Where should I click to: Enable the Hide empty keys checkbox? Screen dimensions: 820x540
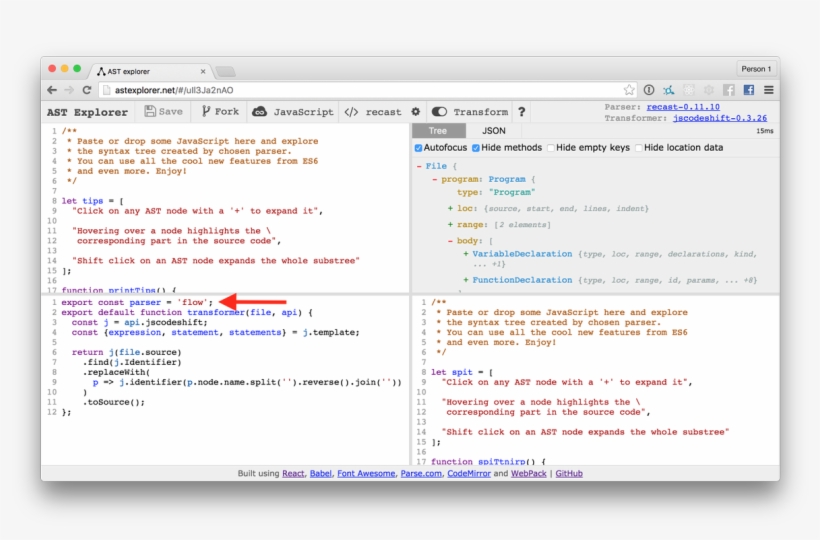pyautogui.click(x=551, y=148)
